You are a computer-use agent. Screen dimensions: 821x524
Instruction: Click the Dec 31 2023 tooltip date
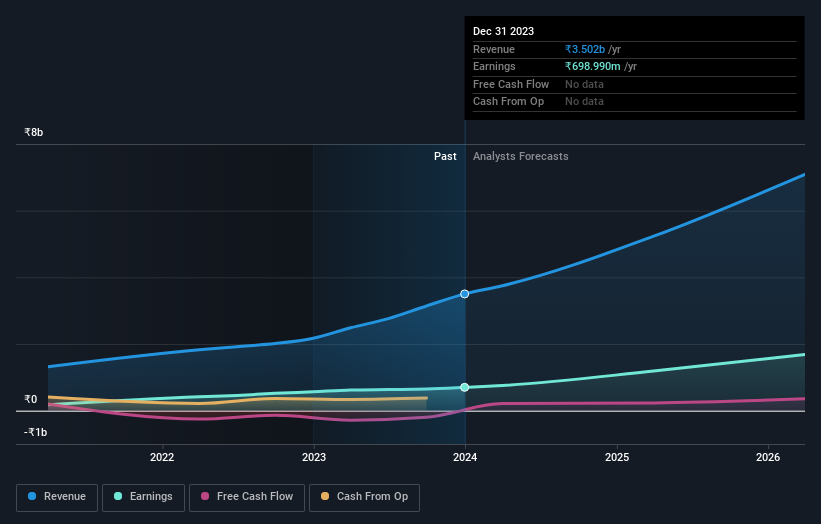click(503, 31)
